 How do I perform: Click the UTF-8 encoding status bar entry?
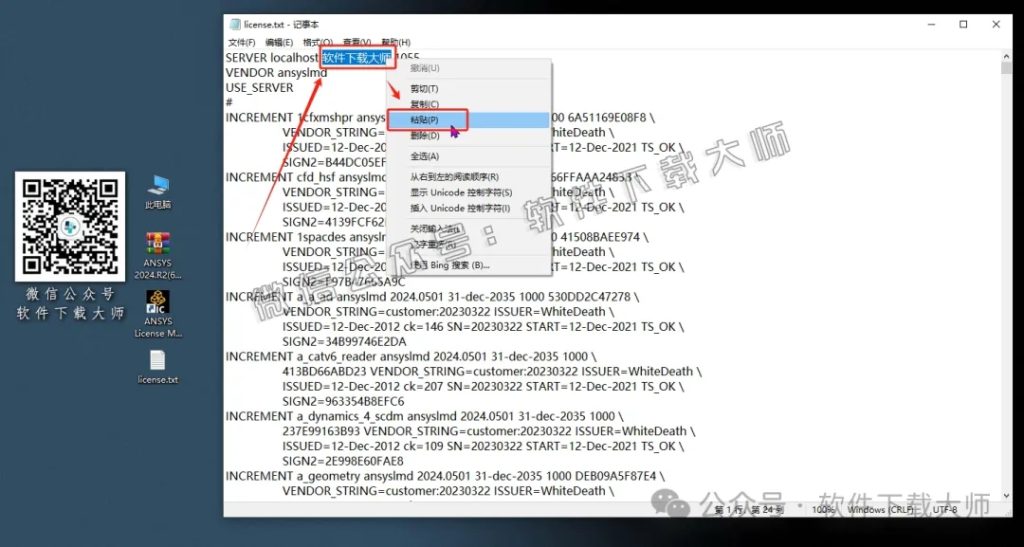coord(945,510)
